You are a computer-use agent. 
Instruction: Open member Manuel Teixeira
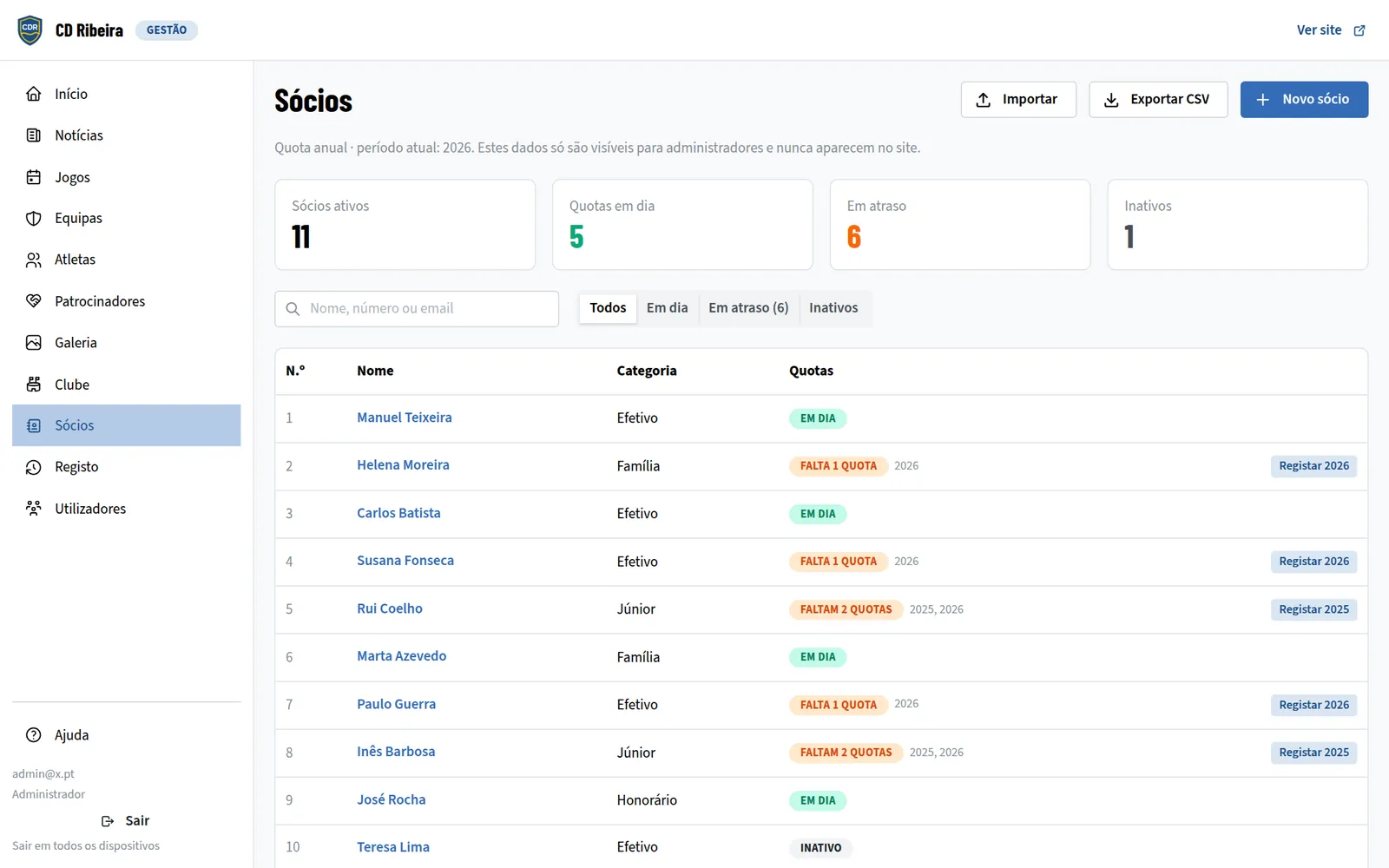(x=405, y=418)
